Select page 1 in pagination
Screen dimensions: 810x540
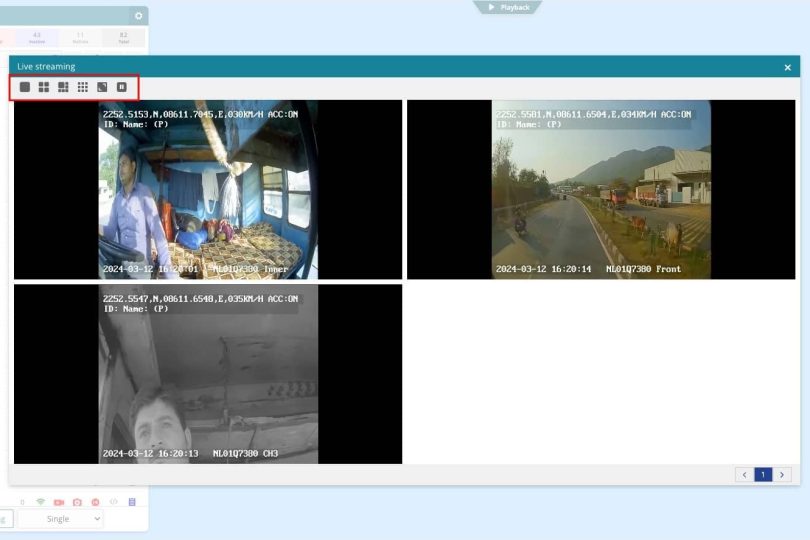[763, 474]
